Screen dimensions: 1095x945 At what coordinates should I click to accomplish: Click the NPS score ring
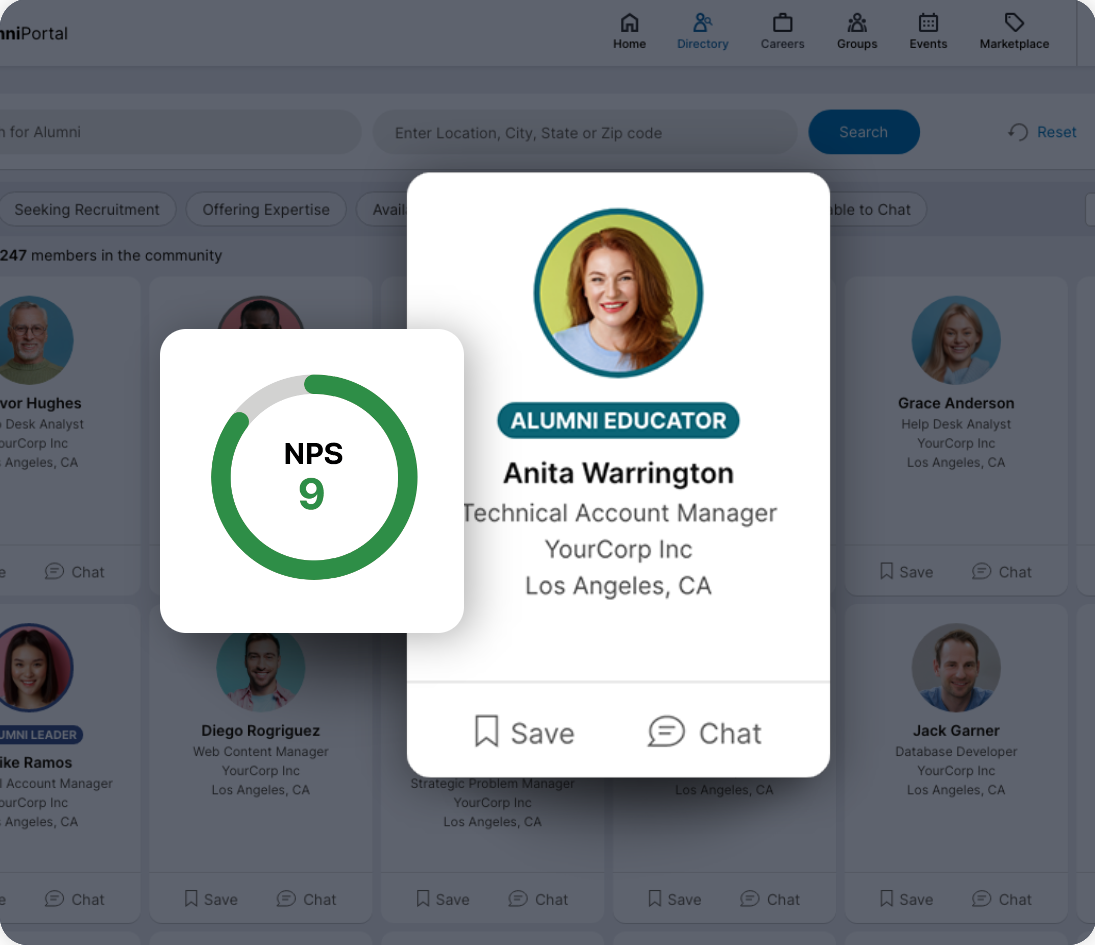click(x=313, y=478)
